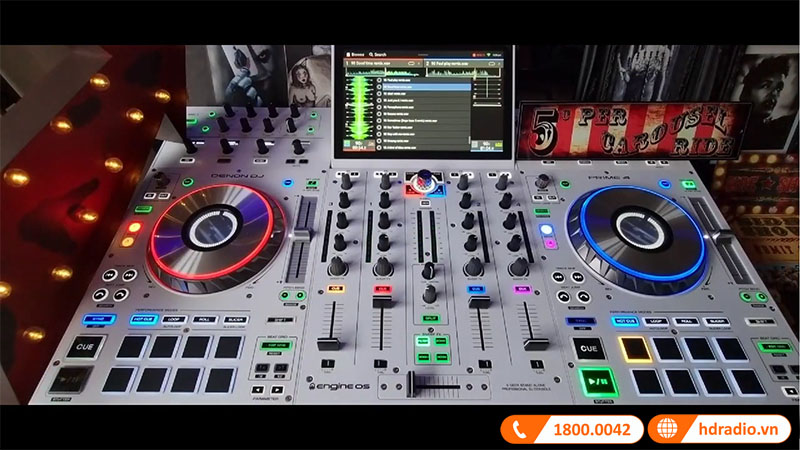Toggle the SYNC button on right deck
The width and height of the screenshot is (800, 450).
581,321
